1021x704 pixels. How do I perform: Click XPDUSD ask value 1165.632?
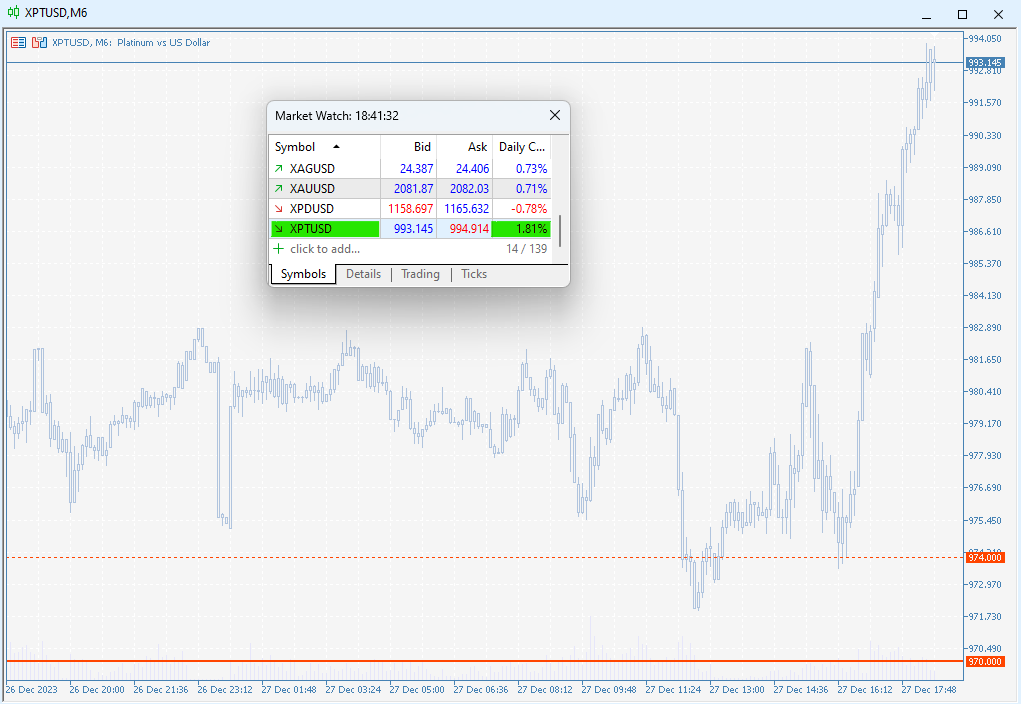click(x=466, y=209)
